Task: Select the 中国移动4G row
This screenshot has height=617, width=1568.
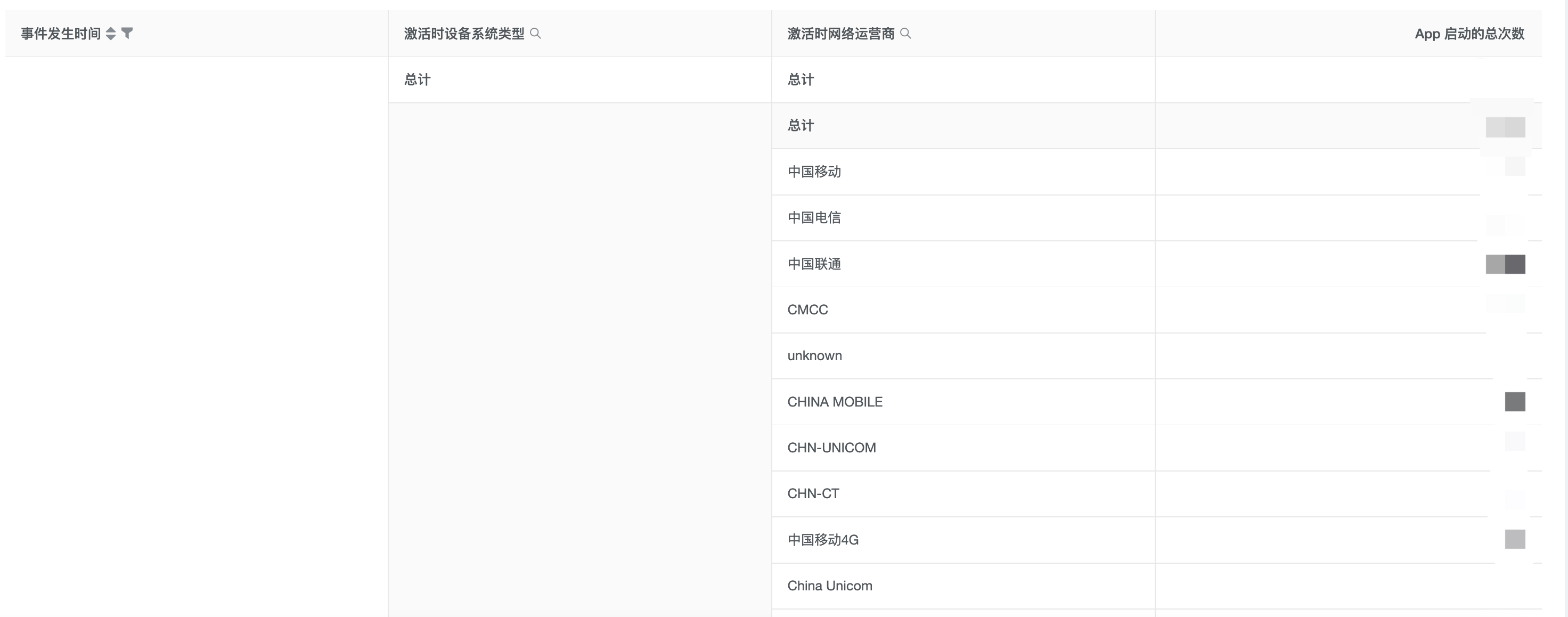Action: pos(823,540)
